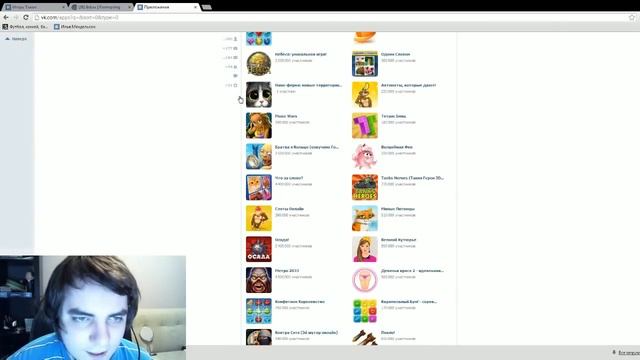640x360 pixels.
Task: Open the Metro 2033 title link
Action: (x=287, y=271)
